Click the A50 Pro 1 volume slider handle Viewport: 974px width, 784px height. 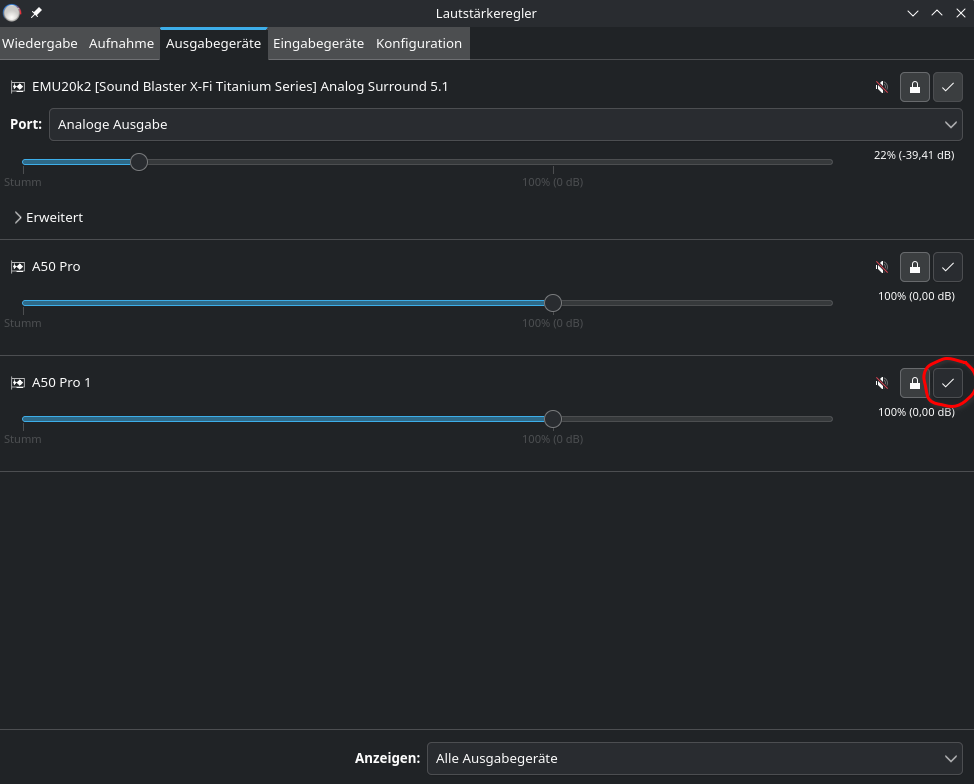pyautogui.click(x=553, y=419)
